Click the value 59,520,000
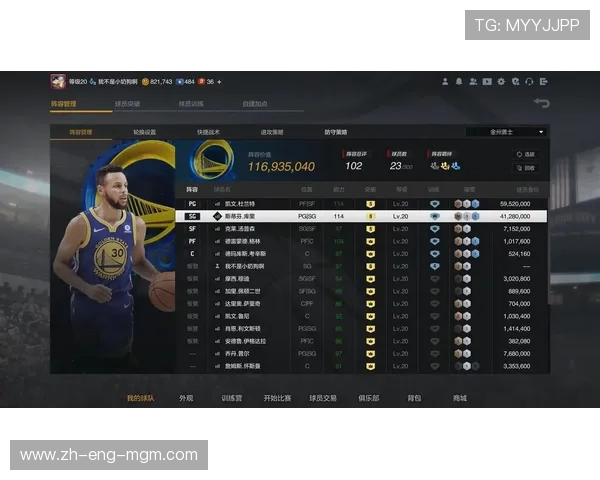This screenshot has width=600, height=480. pos(515,204)
